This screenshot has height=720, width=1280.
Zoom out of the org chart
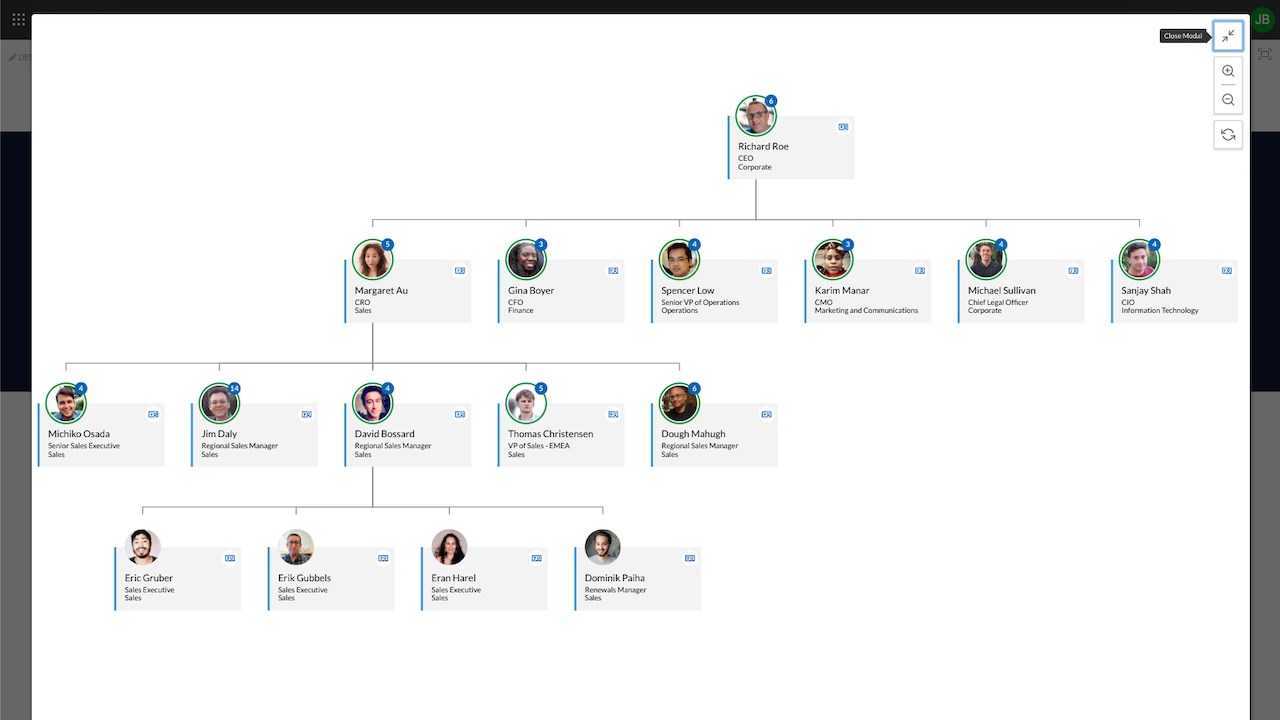[1228, 100]
